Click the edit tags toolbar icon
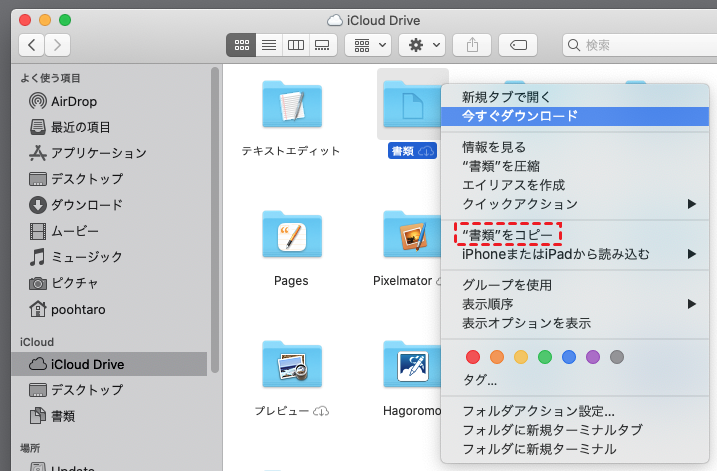Screen dimensions: 717x471 (518, 45)
